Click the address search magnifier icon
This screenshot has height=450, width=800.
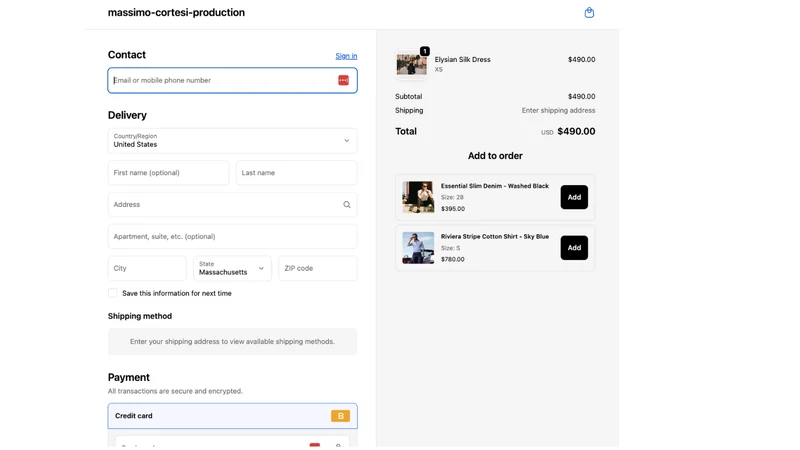click(347, 205)
